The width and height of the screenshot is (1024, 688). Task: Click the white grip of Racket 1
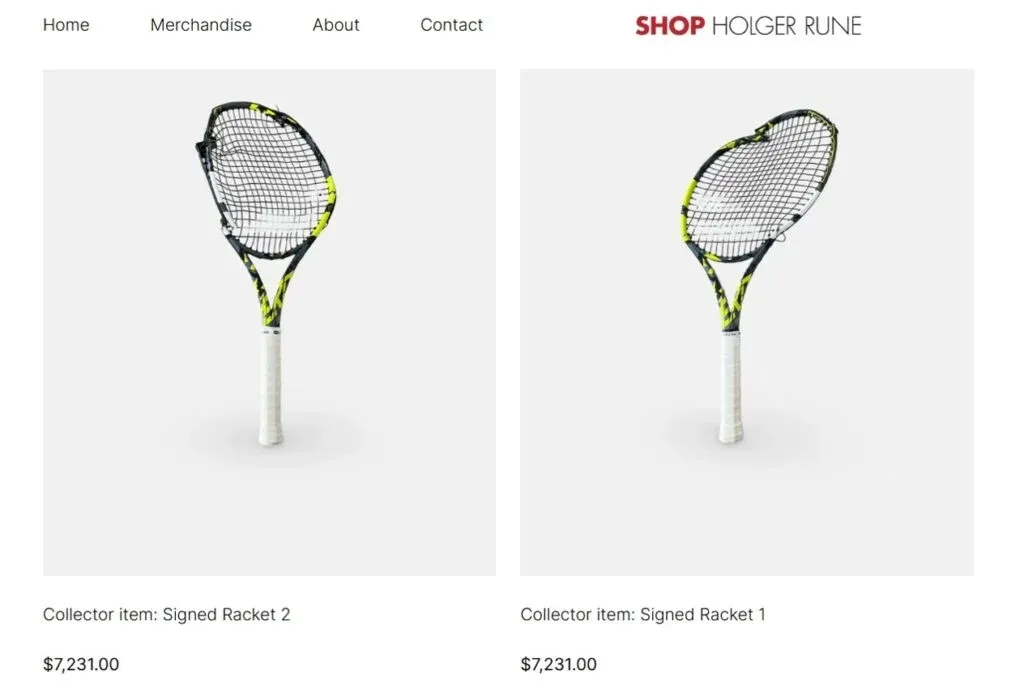[731, 387]
